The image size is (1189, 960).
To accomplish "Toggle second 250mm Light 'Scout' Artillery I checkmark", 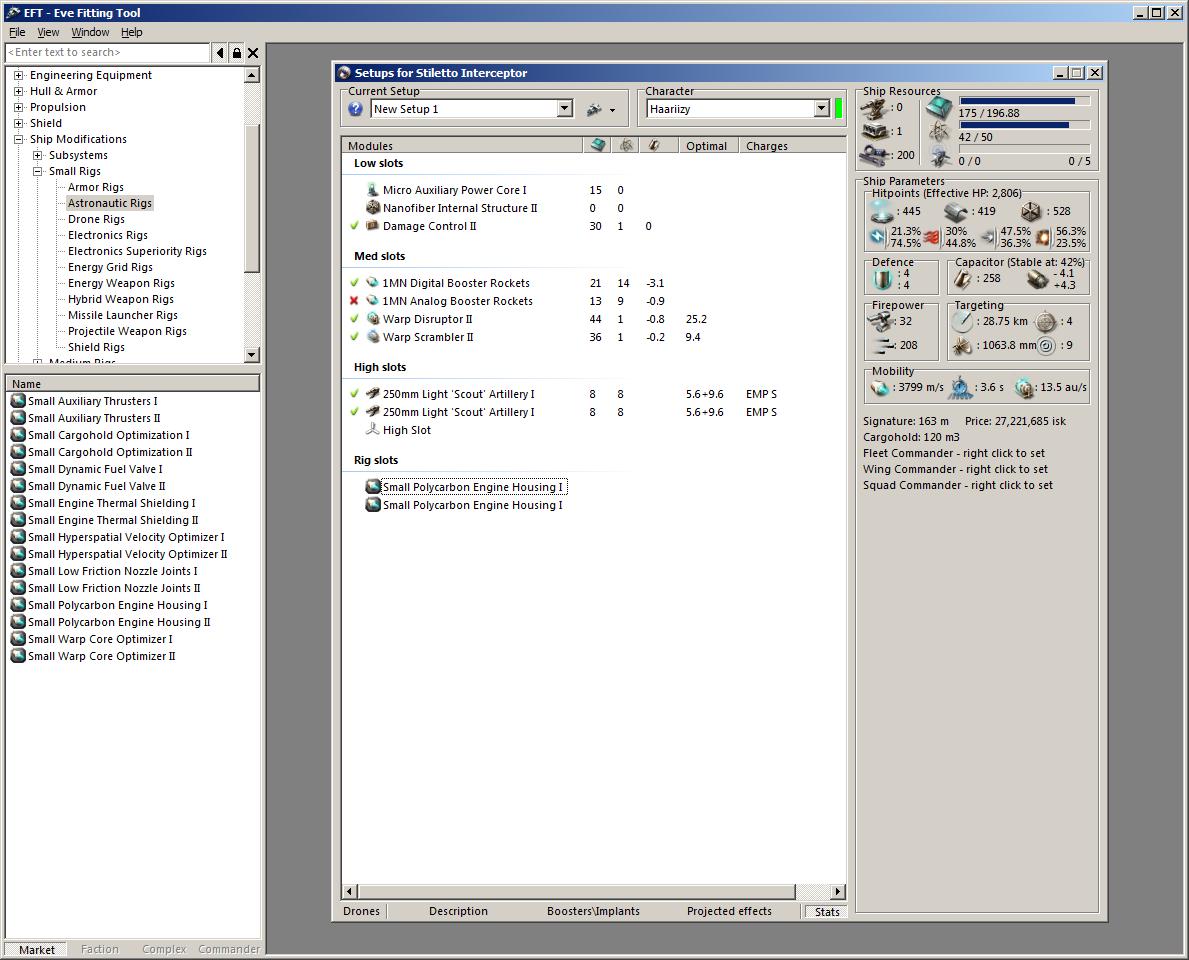I will [x=354, y=412].
